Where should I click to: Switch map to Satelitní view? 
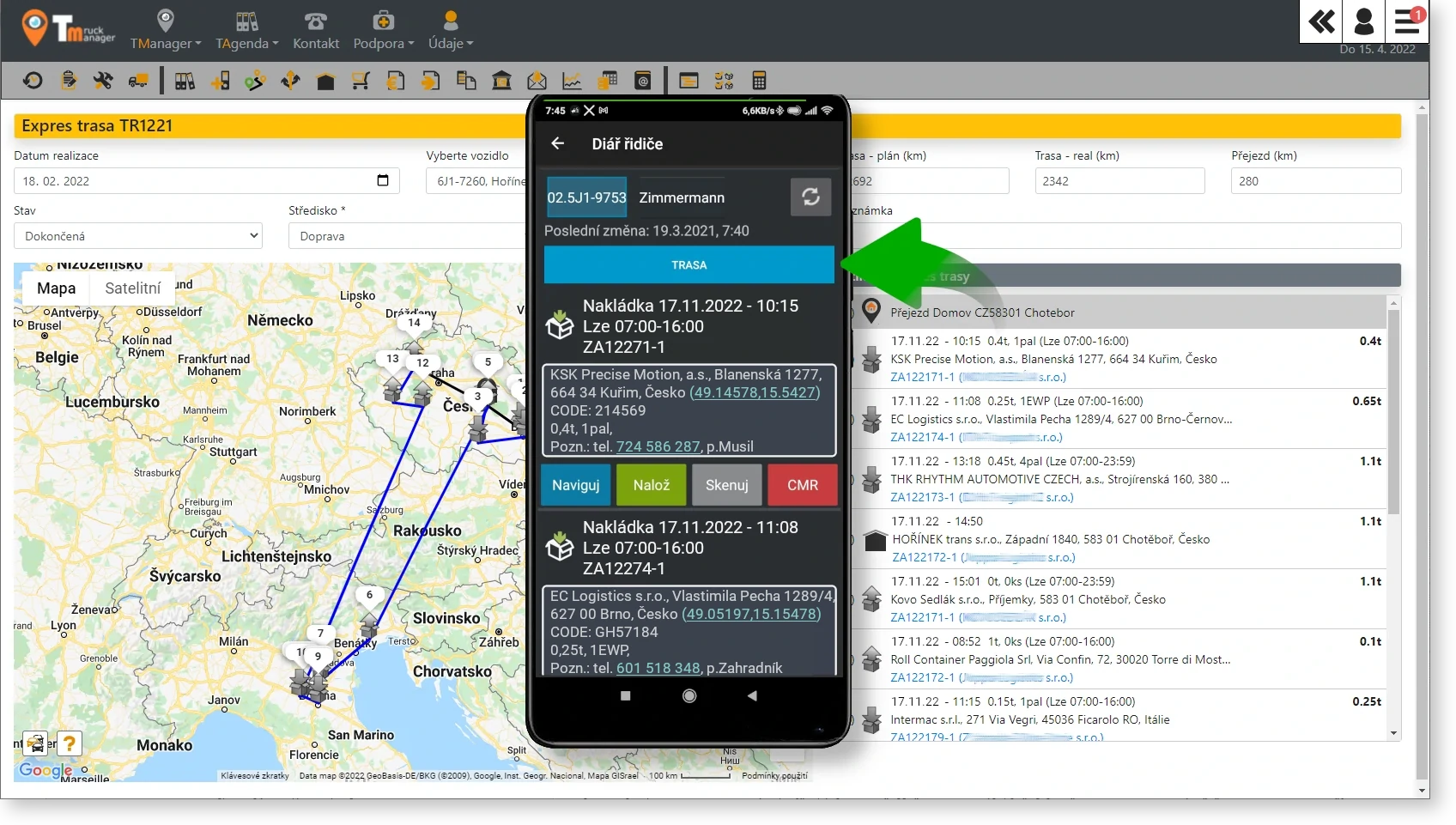[x=132, y=288]
